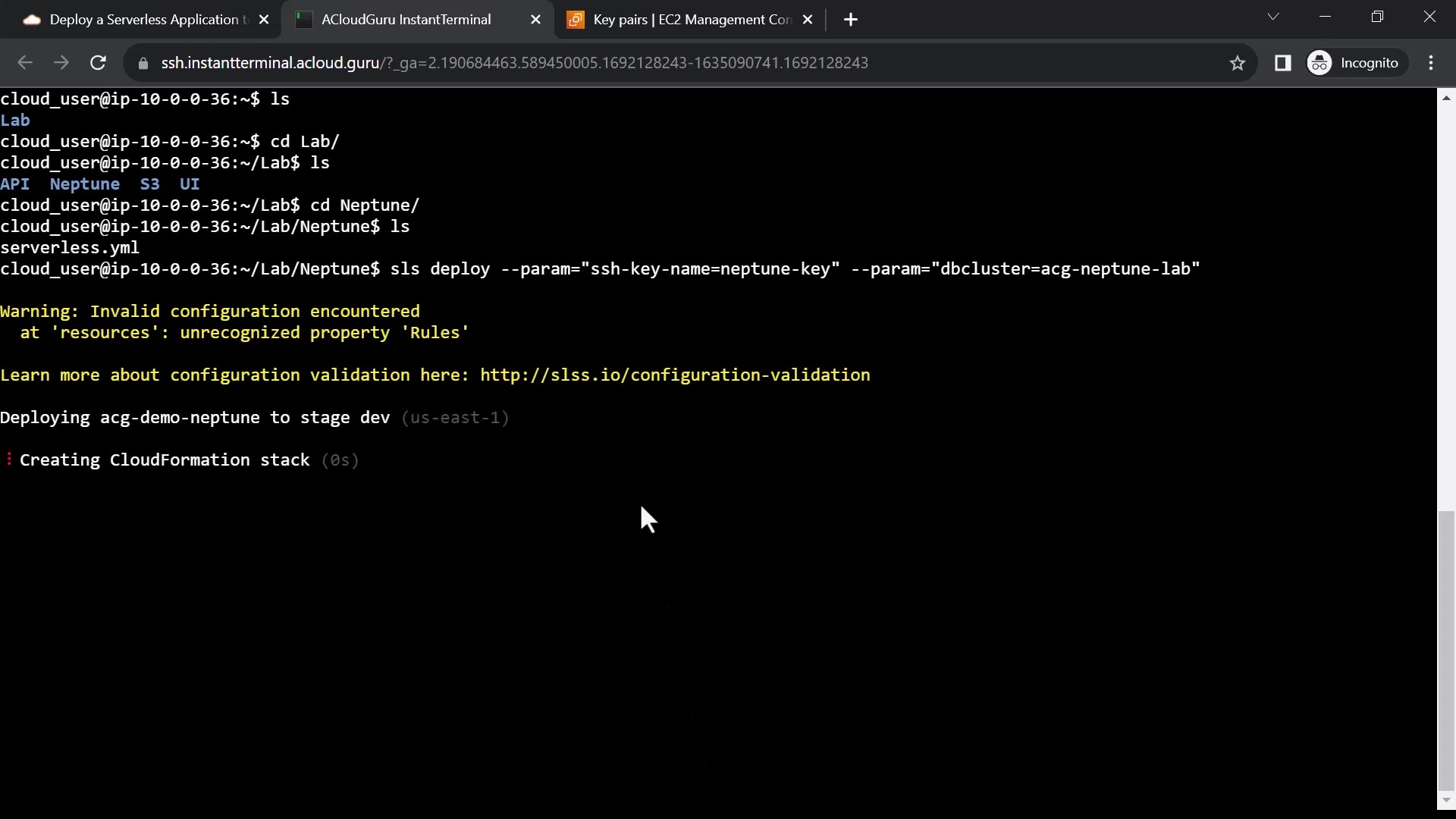
Task: Click the forward navigation arrow
Action: (61, 63)
